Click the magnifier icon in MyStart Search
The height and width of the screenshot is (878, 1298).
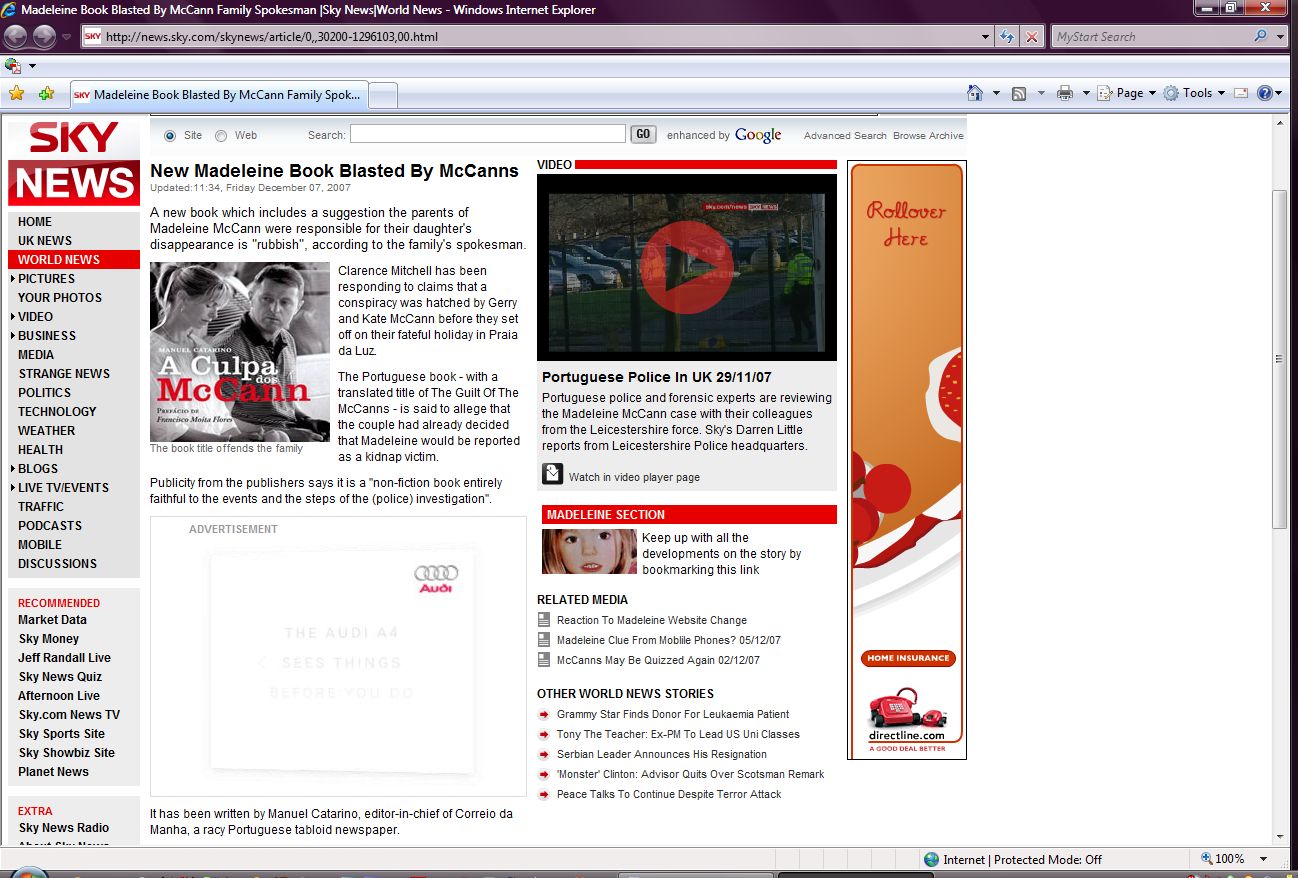pyautogui.click(x=1260, y=37)
